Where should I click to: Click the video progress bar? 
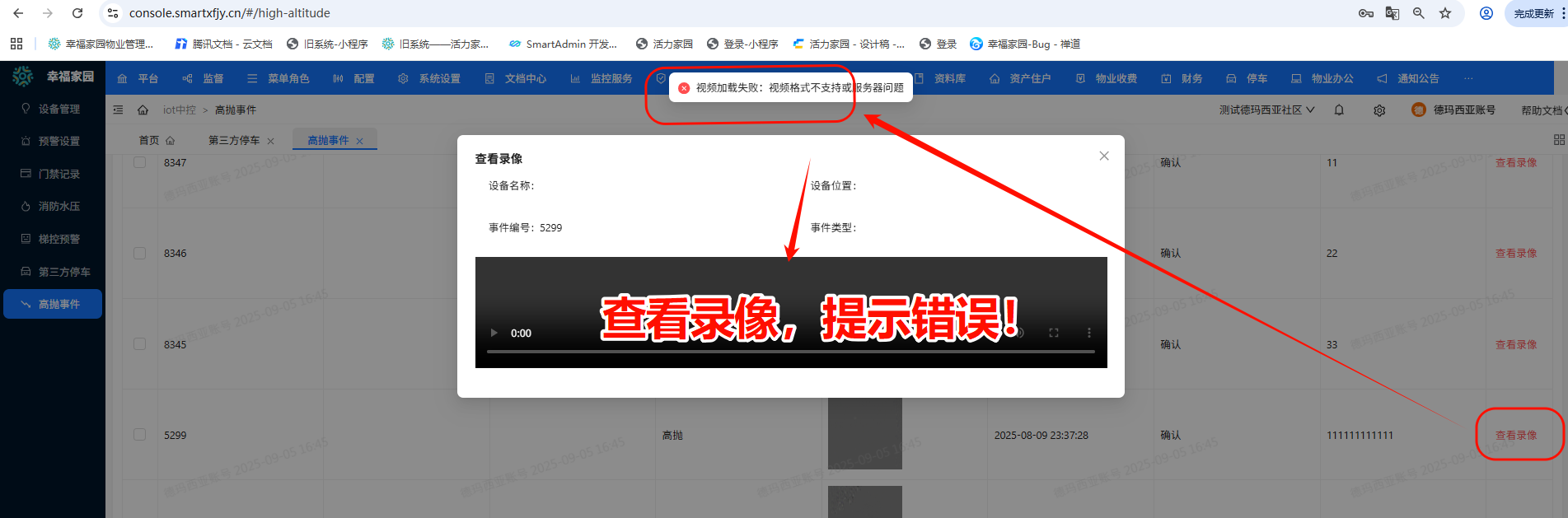pos(790,352)
